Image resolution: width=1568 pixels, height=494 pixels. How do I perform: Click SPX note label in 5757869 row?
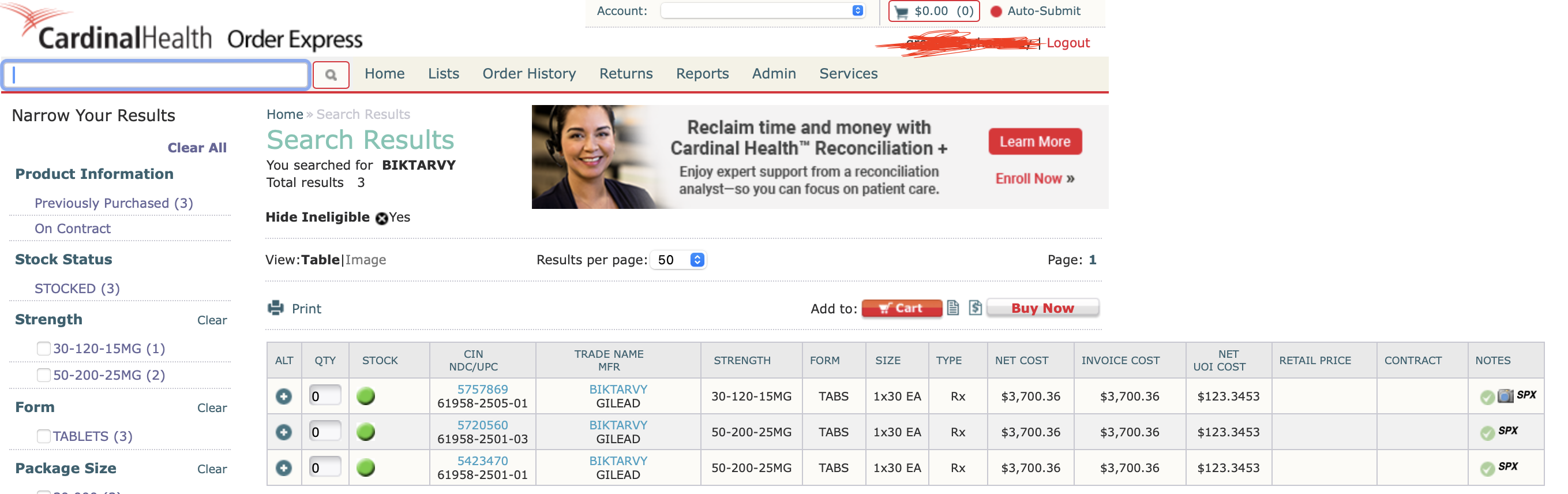(x=1526, y=395)
